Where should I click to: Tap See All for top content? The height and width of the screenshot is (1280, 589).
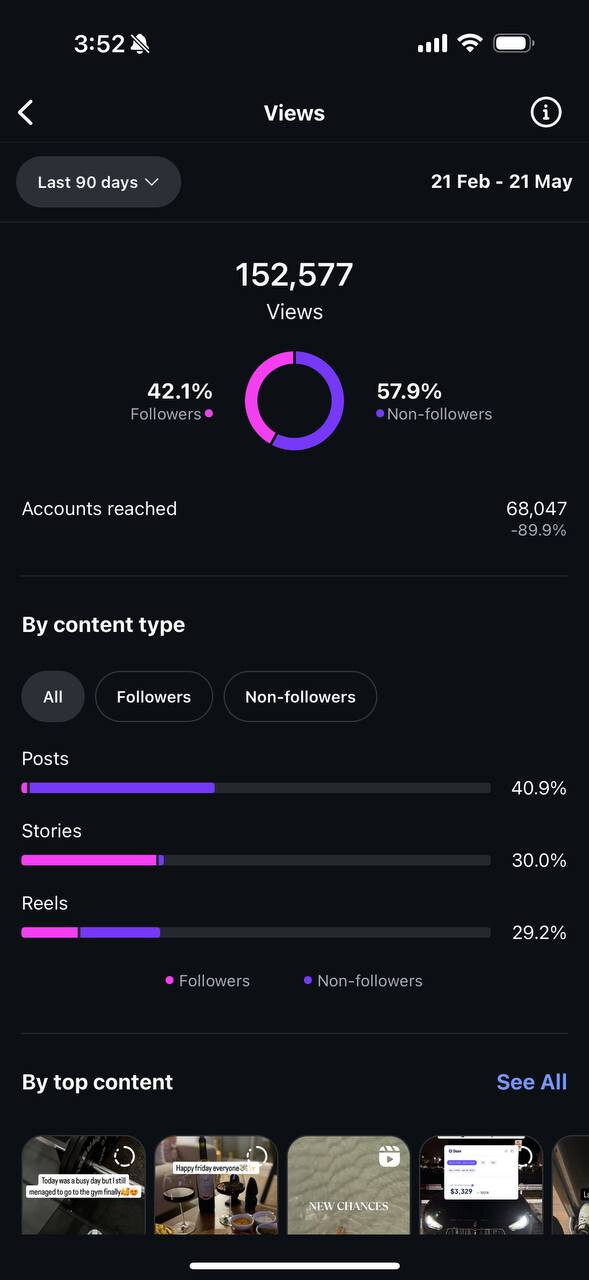coord(532,1082)
